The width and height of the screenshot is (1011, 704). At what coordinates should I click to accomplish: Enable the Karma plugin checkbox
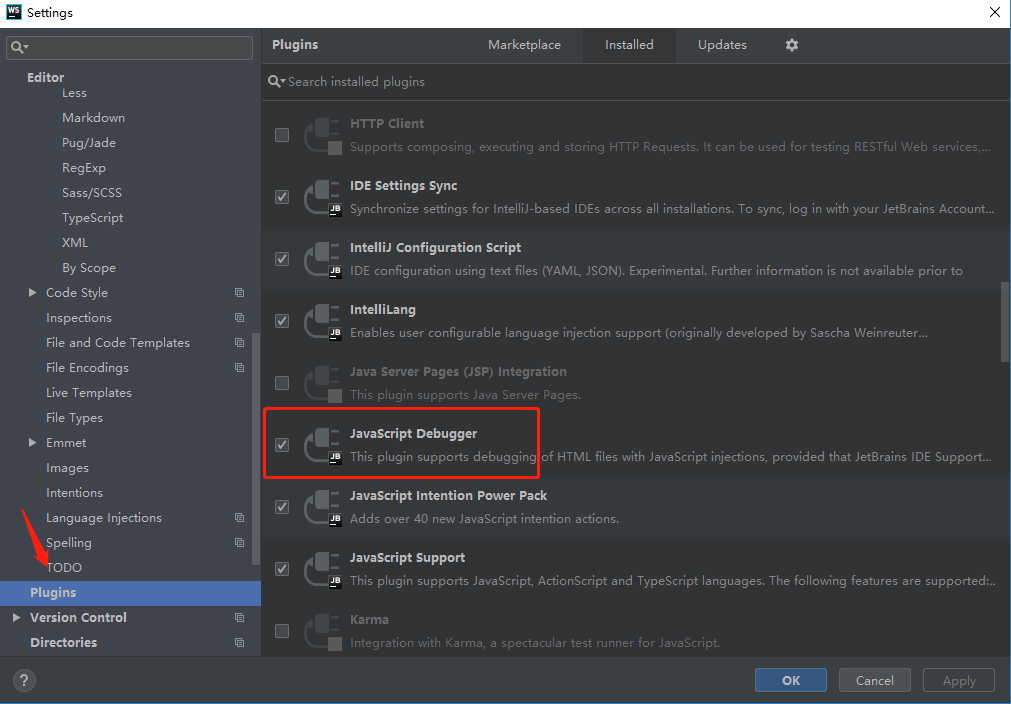282,631
